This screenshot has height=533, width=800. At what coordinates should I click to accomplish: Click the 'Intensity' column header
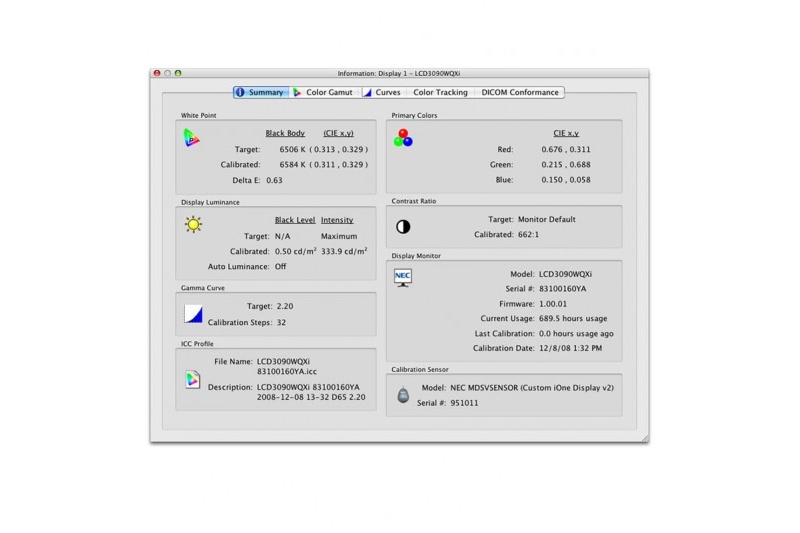click(337, 220)
